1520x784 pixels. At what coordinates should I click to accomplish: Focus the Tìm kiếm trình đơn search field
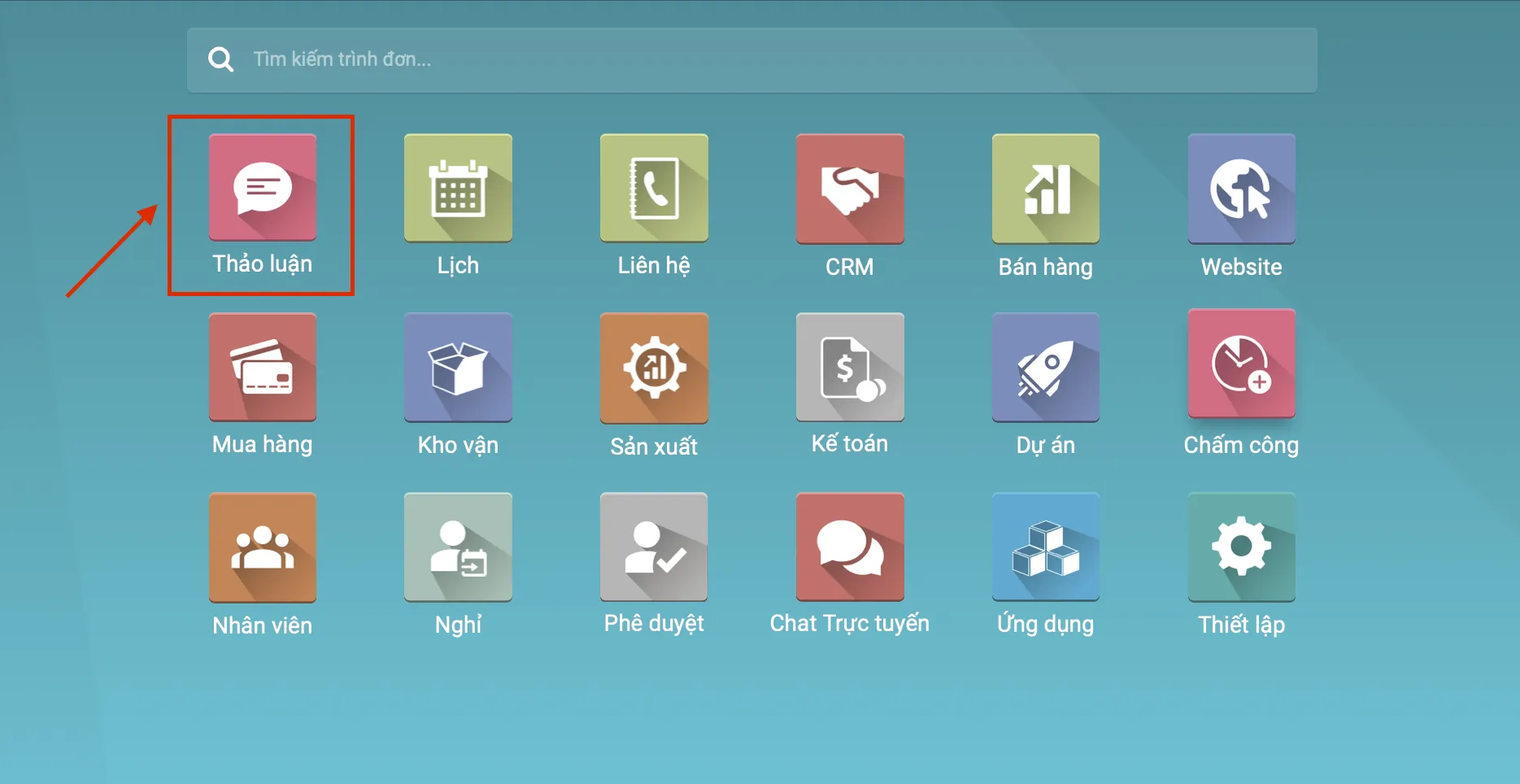pyautogui.click(x=751, y=60)
